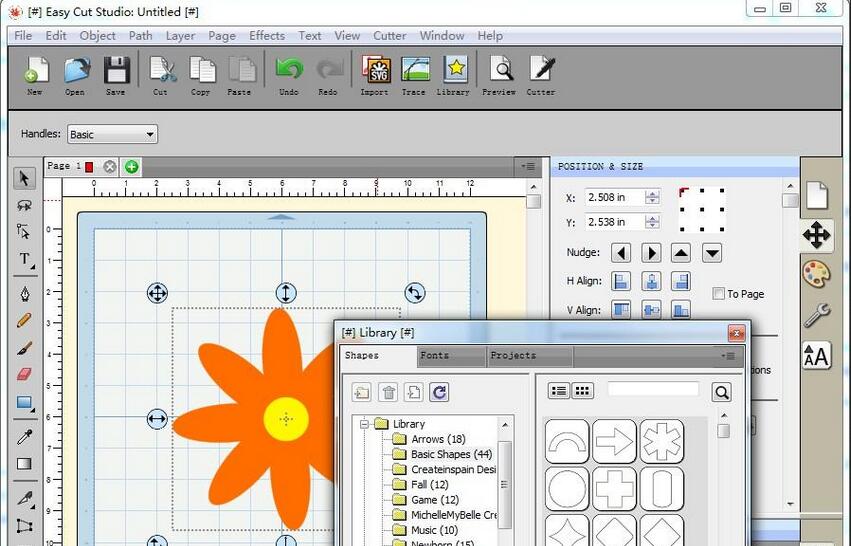
Task: Open the File menu
Action: [23, 36]
